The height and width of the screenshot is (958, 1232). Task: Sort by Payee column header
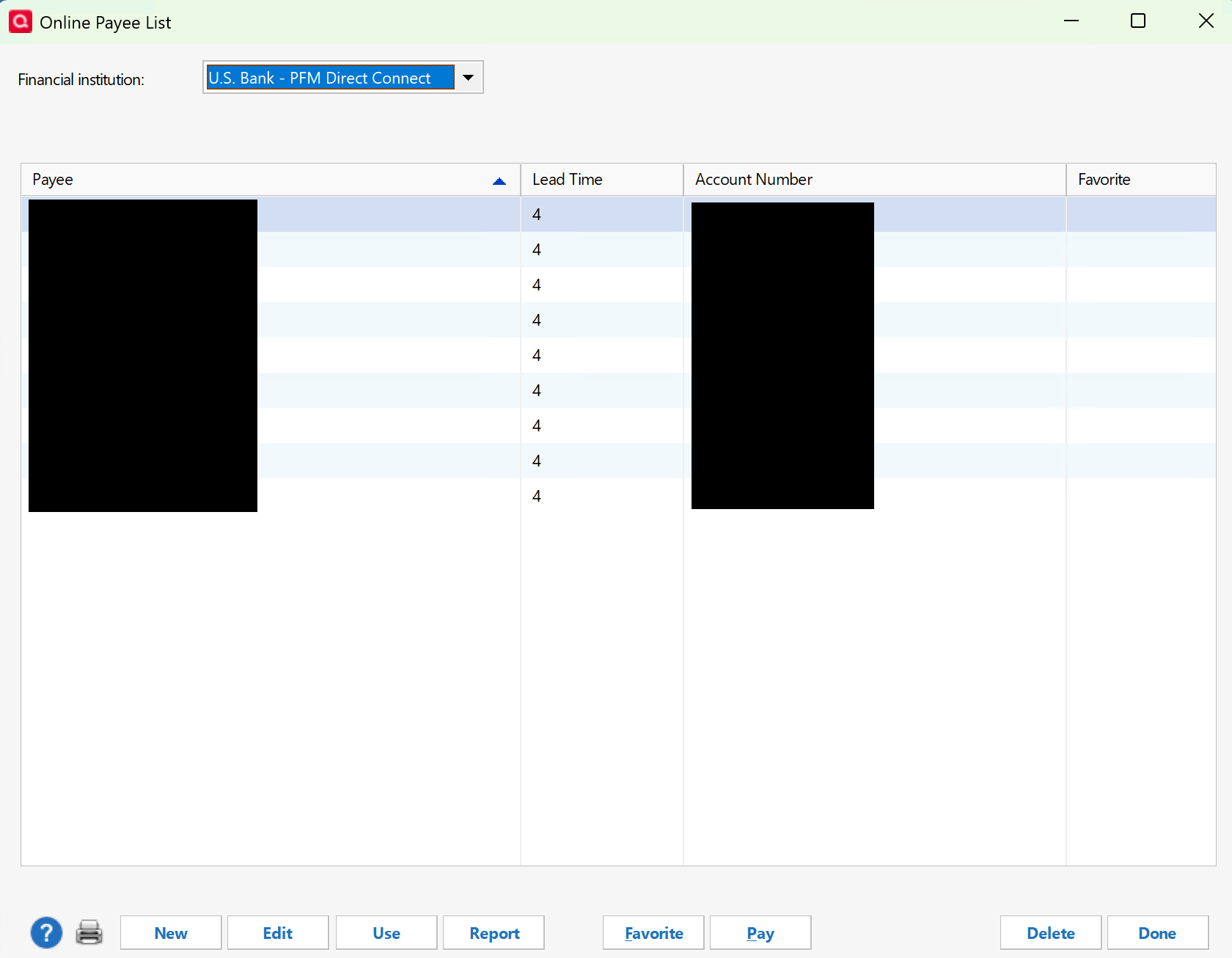271,180
